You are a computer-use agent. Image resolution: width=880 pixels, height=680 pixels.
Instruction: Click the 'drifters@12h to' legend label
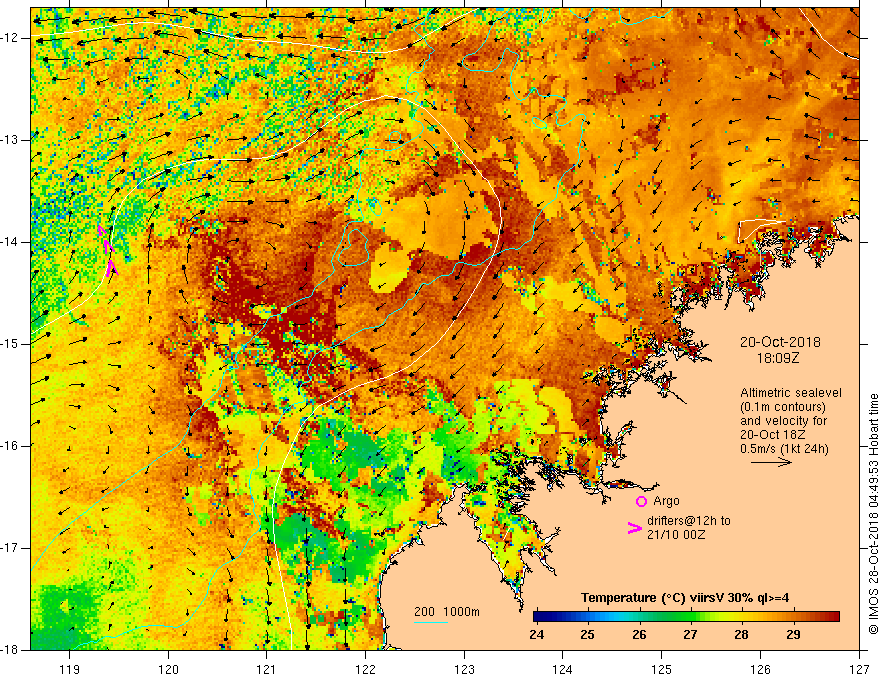689,521
